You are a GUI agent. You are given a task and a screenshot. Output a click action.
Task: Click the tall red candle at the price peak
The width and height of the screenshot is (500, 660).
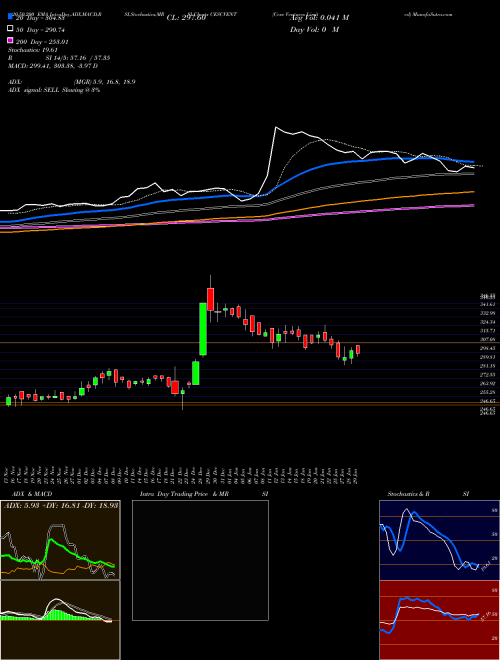[210, 299]
